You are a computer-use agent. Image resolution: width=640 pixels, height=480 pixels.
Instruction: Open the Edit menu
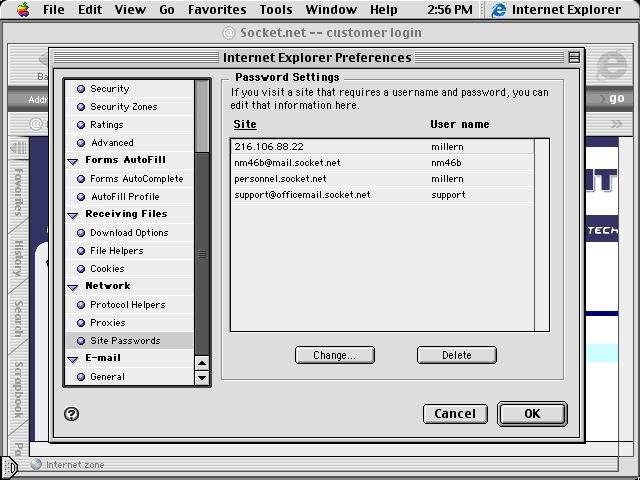point(90,9)
